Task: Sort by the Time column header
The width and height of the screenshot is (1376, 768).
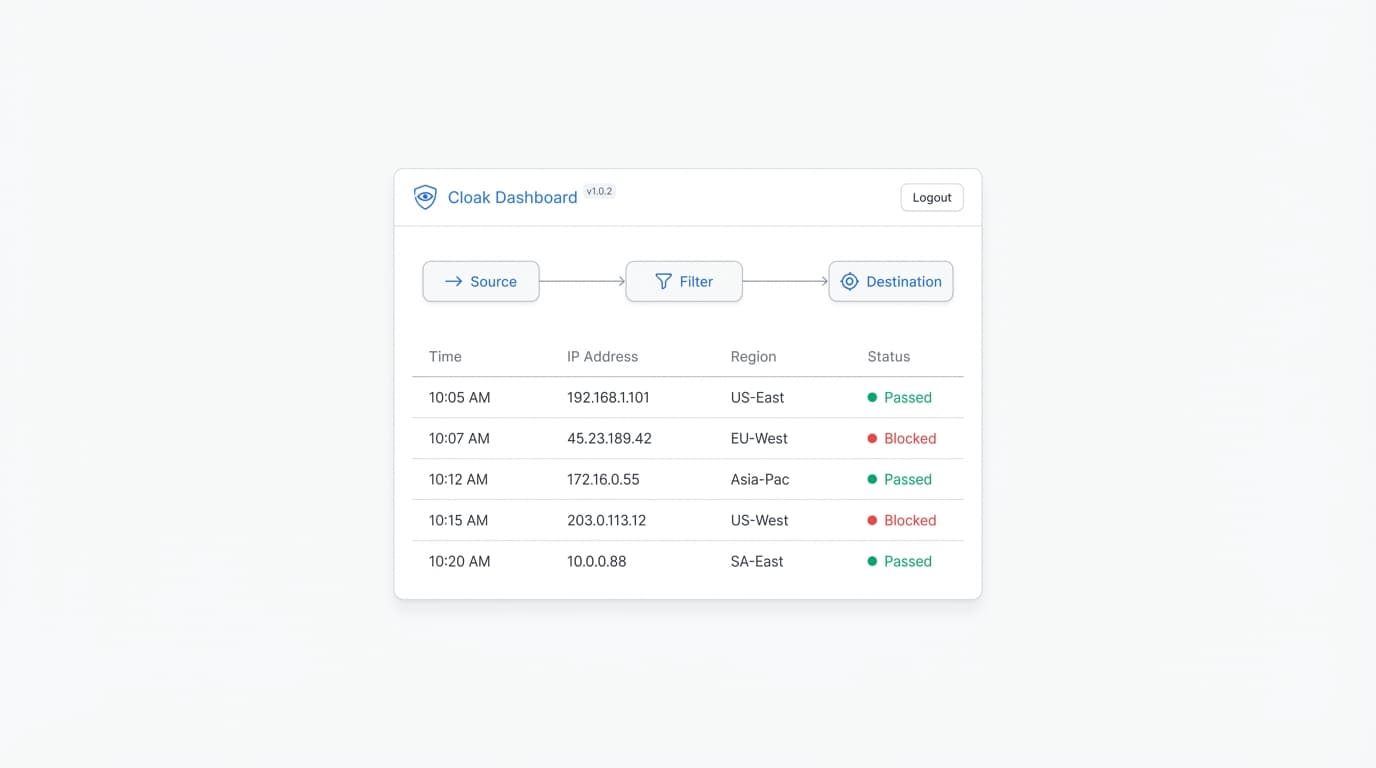Action: [445, 357]
